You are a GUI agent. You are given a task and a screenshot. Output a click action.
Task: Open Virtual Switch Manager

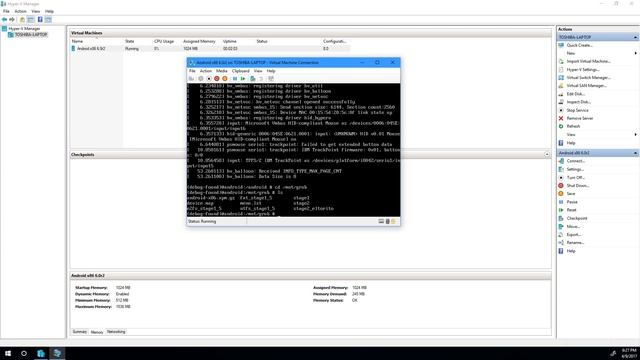(x=589, y=78)
